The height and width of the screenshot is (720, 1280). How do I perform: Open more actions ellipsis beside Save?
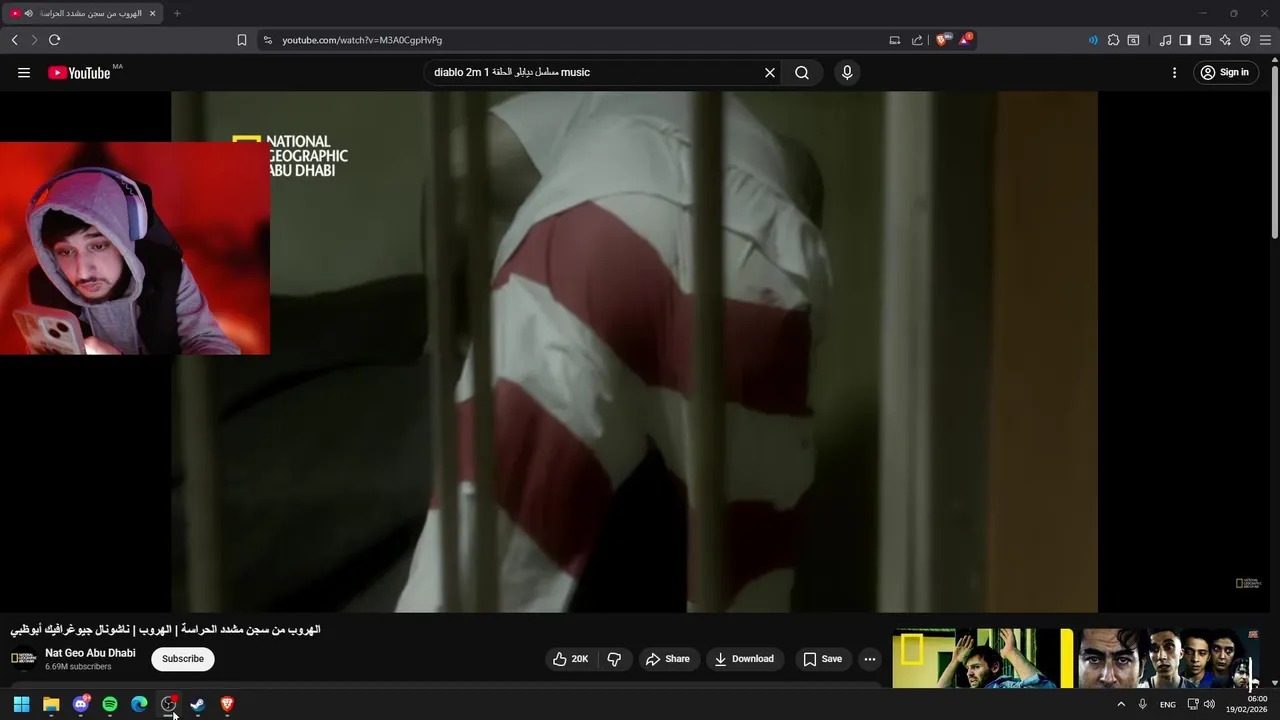point(870,659)
